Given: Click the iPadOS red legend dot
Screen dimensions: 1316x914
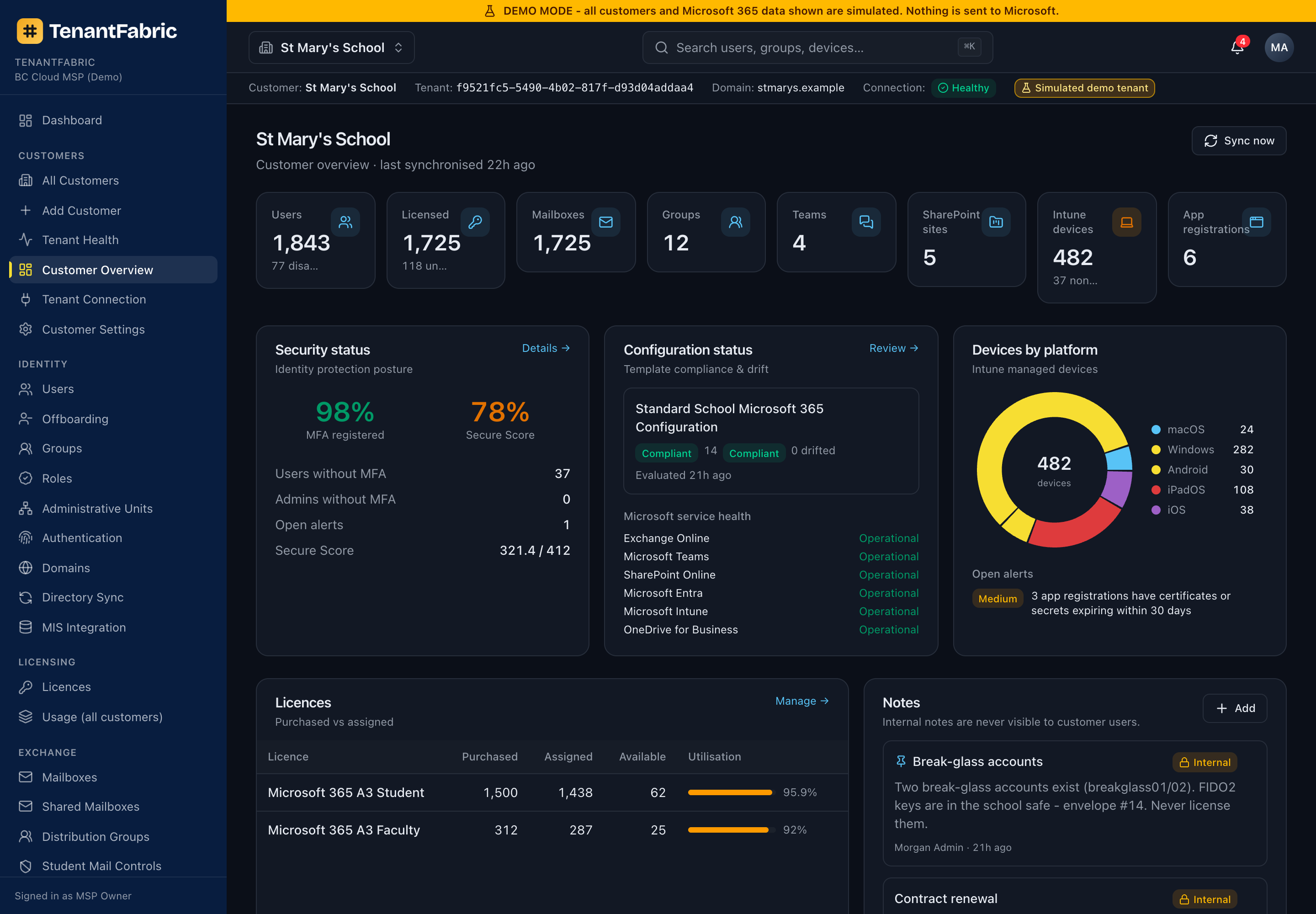Looking at the screenshot, I should point(1156,489).
